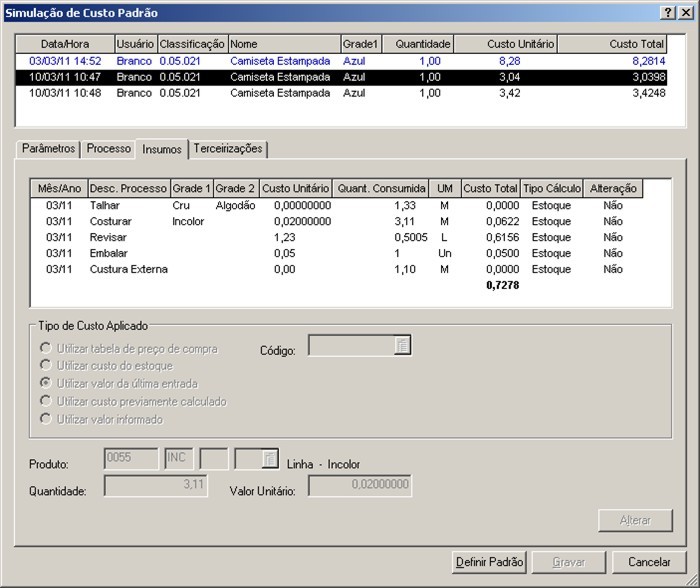700x588 pixels.
Task: Click the lookup icon beside Código field
Action: pyautogui.click(x=402, y=346)
